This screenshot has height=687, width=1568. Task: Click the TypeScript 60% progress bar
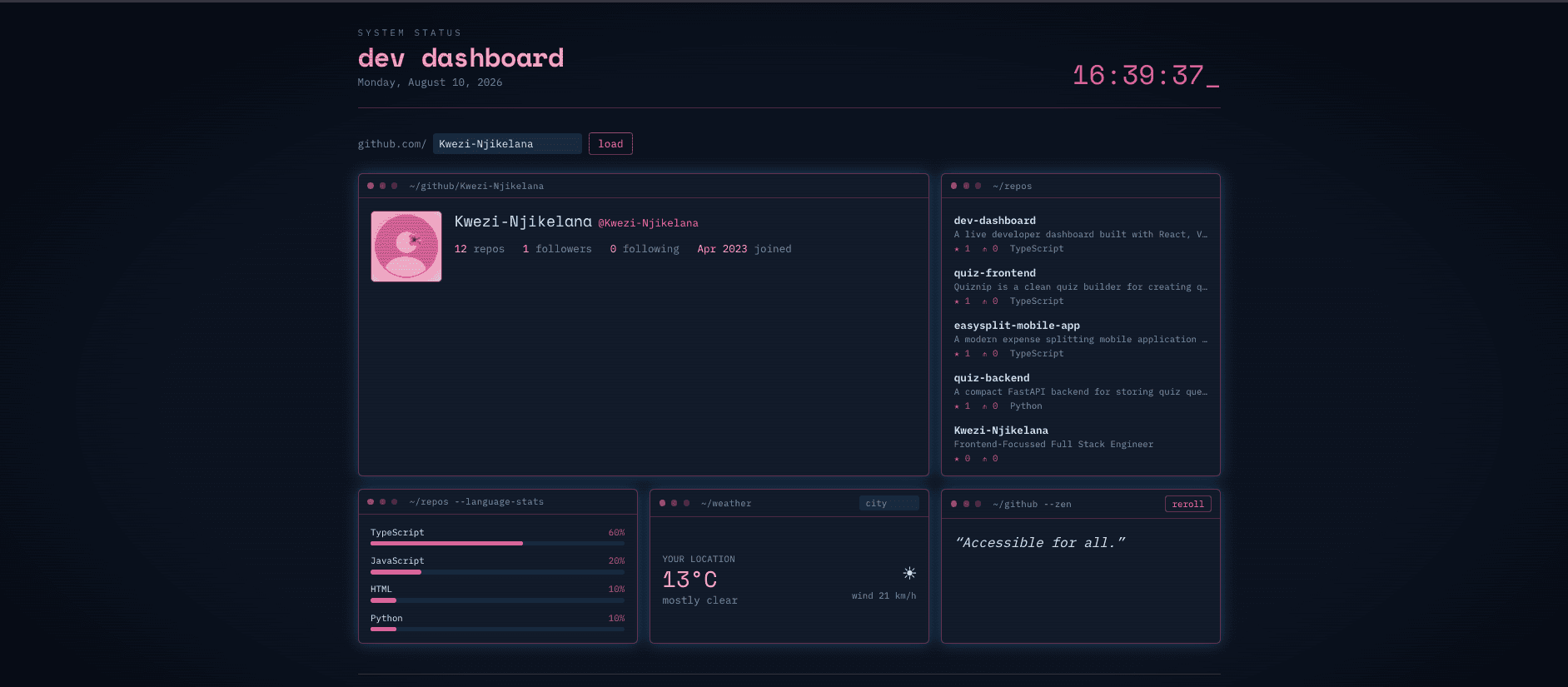pyautogui.click(x=498, y=544)
